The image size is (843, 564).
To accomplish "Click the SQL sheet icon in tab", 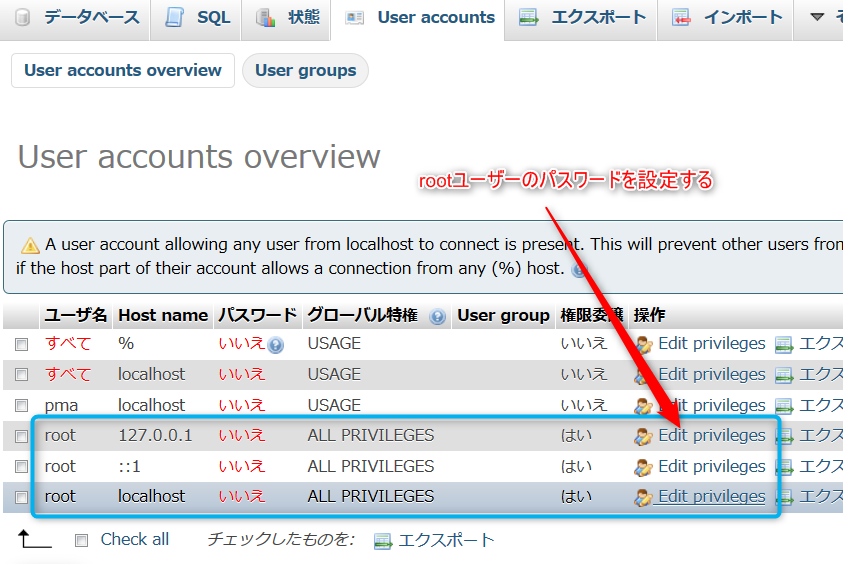I will pos(174,17).
